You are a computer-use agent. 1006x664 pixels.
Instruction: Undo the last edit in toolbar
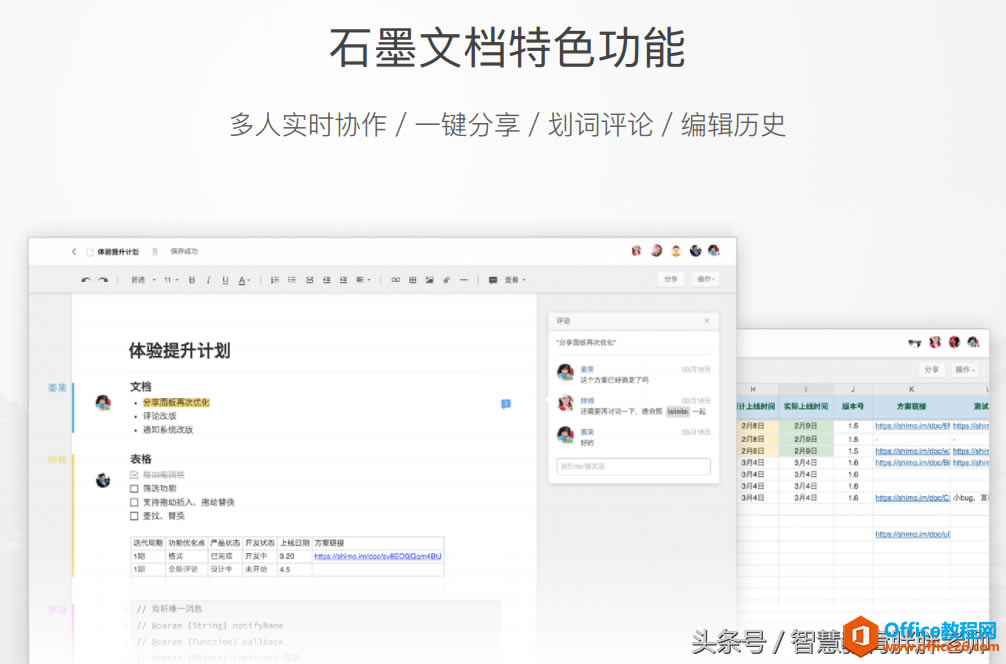pos(86,280)
